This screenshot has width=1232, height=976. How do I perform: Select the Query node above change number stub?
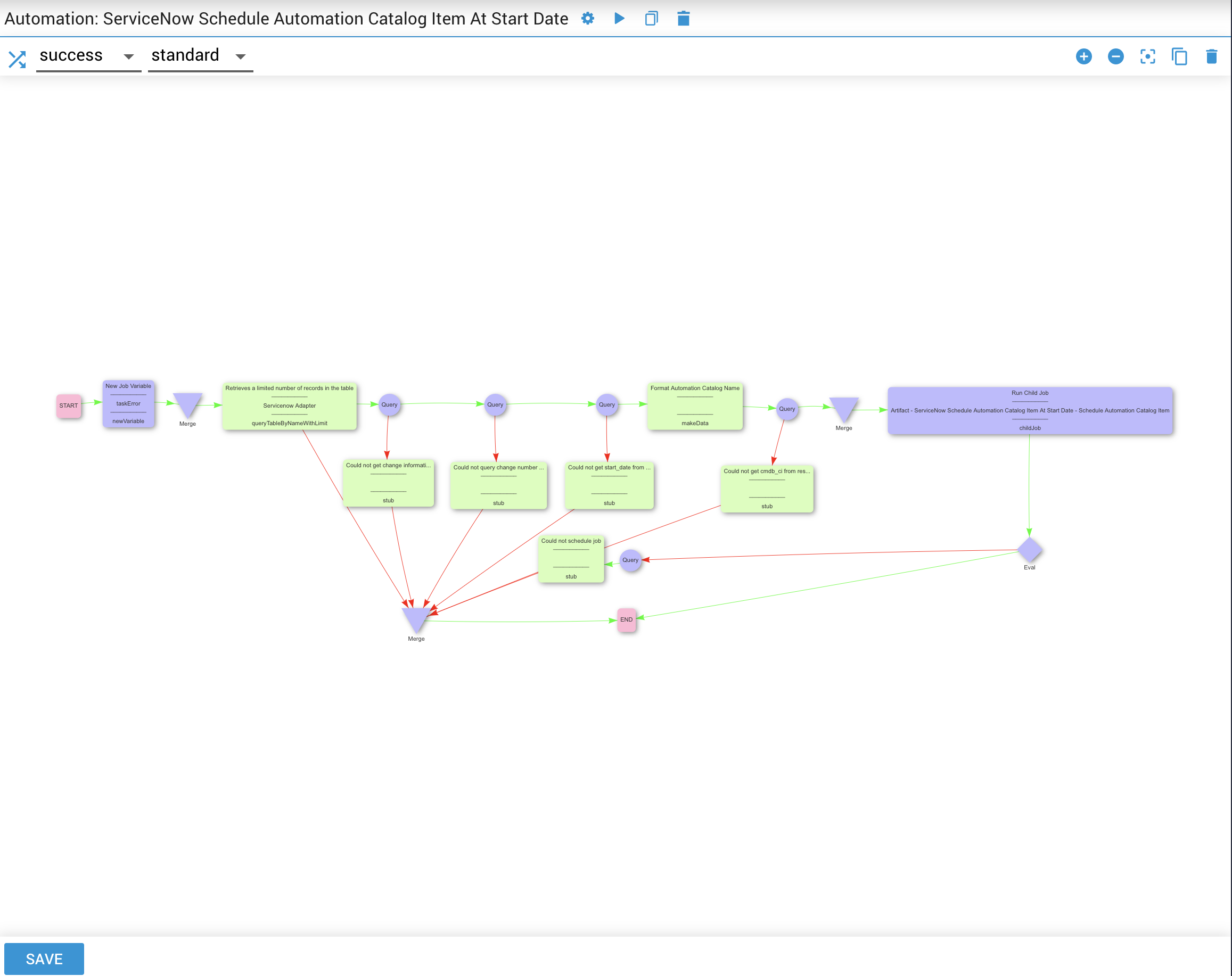tap(495, 404)
